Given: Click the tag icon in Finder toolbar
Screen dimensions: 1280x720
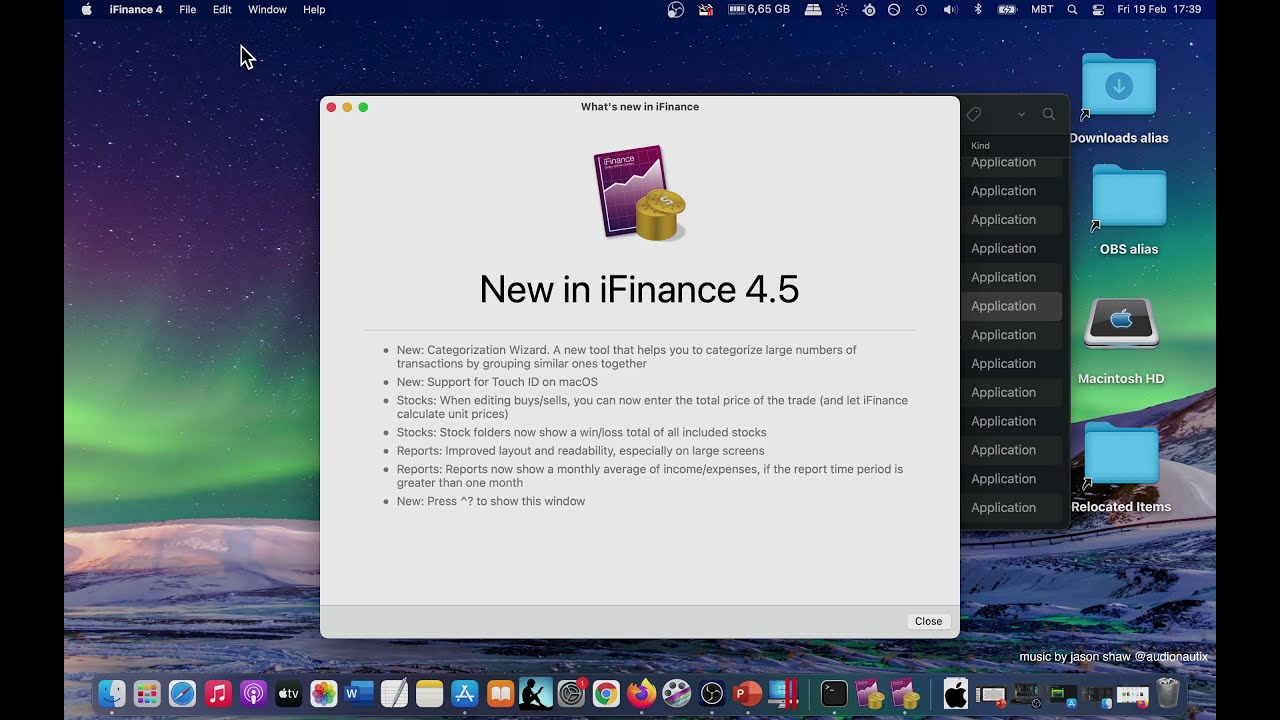Looking at the screenshot, I should (x=974, y=114).
